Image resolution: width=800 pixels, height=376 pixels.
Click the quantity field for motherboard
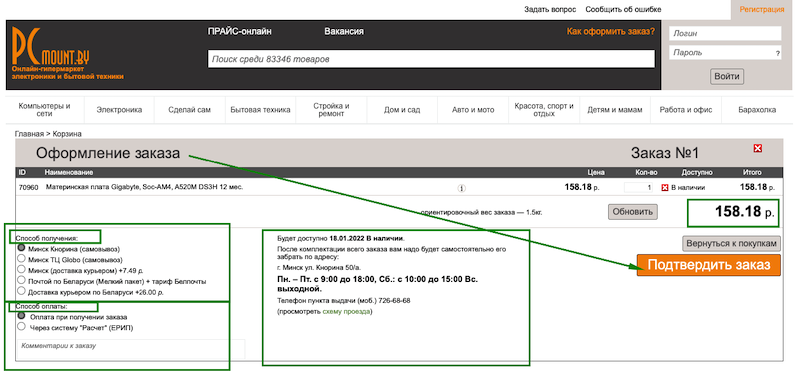point(639,188)
